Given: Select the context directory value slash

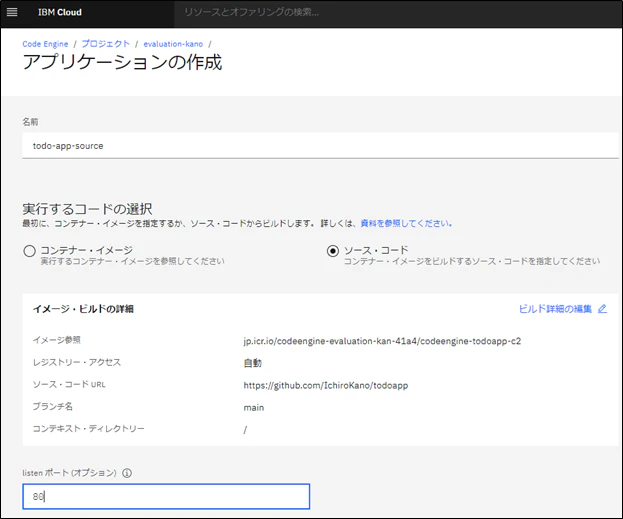Looking at the screenshot, I should (245, 430).
